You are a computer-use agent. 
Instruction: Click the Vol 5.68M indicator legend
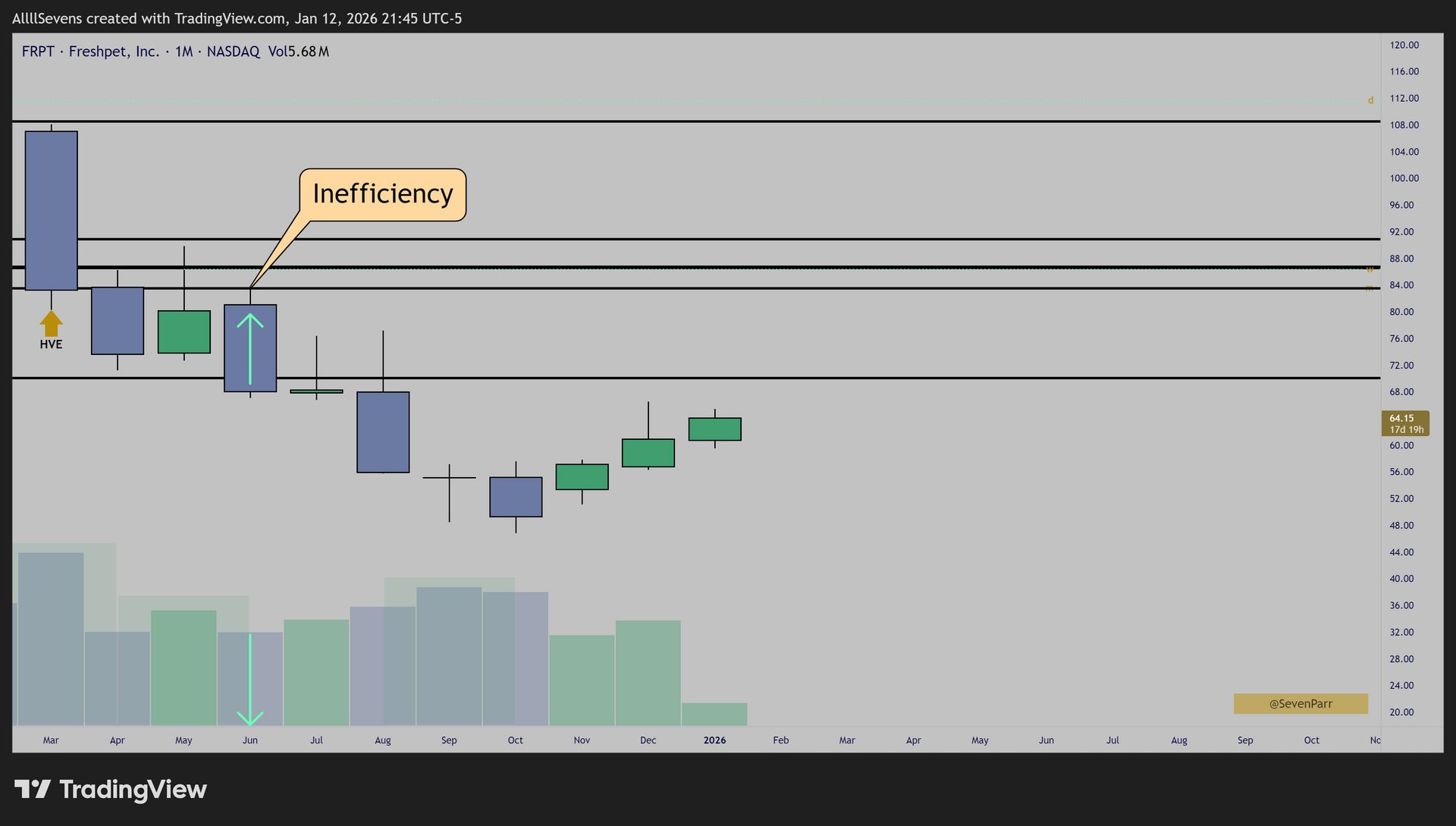coord(298,52)
